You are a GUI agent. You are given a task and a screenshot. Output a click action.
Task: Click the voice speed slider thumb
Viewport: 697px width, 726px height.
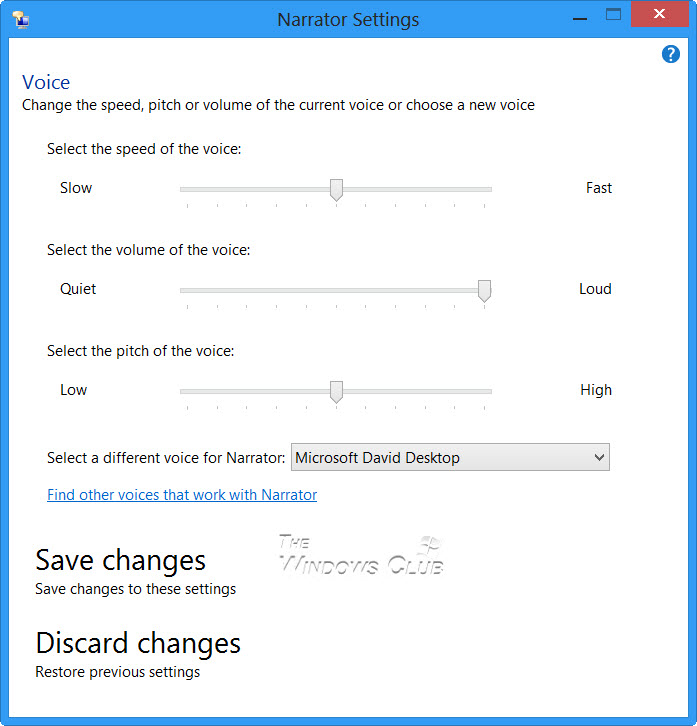(x=337, y=189)
